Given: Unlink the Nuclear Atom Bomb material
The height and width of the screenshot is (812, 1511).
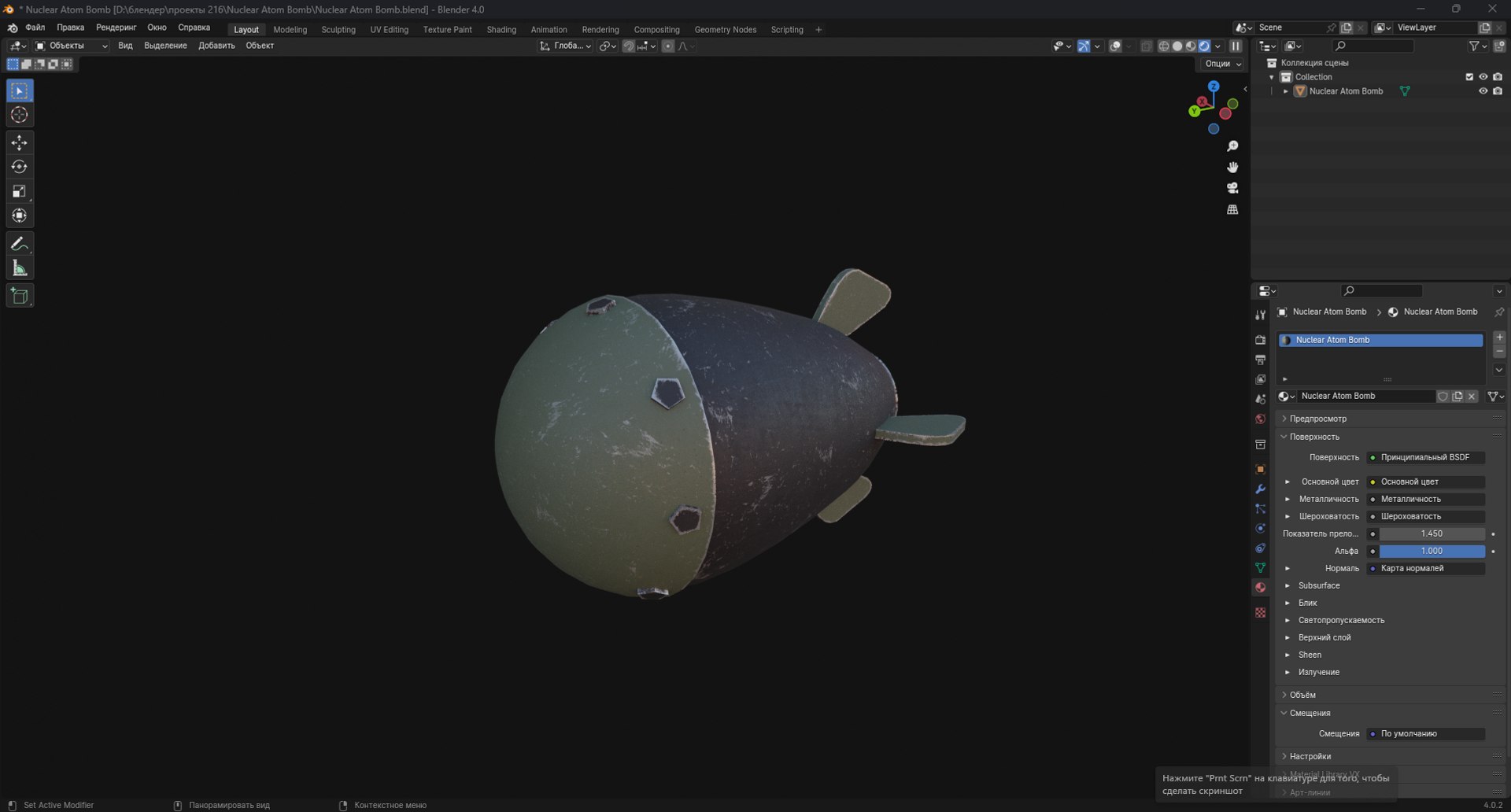Looking at the screenshot, I should pyautogui.click(x=1472, y=397).
